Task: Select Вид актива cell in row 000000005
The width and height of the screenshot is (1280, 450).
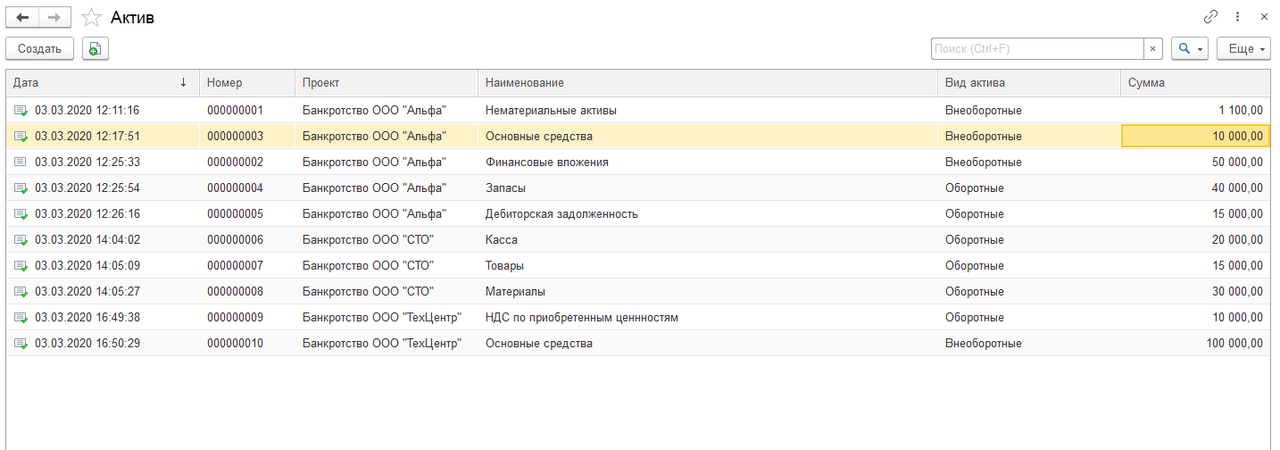Action: pos(1029,214)
